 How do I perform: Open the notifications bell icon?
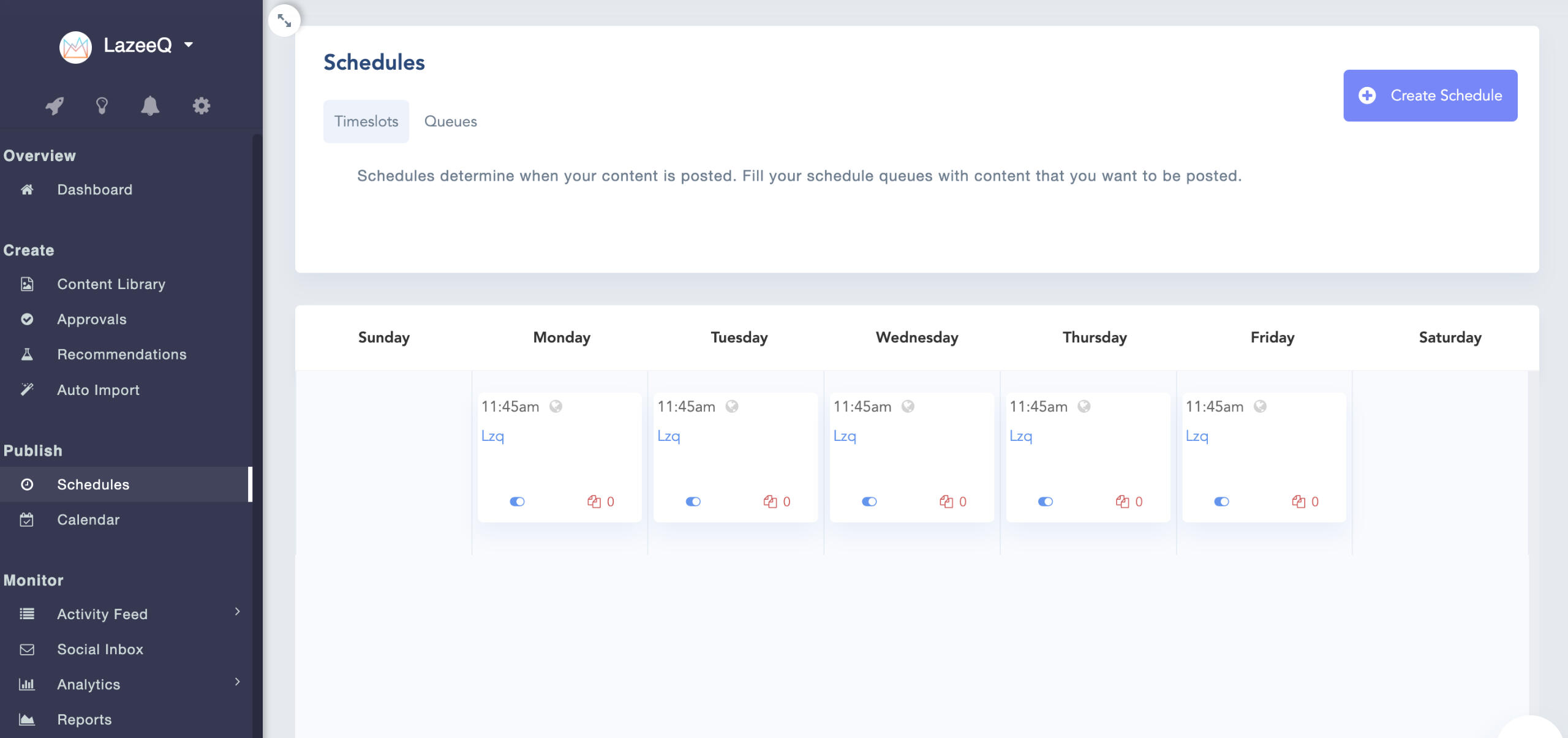[x=150, y=106]
